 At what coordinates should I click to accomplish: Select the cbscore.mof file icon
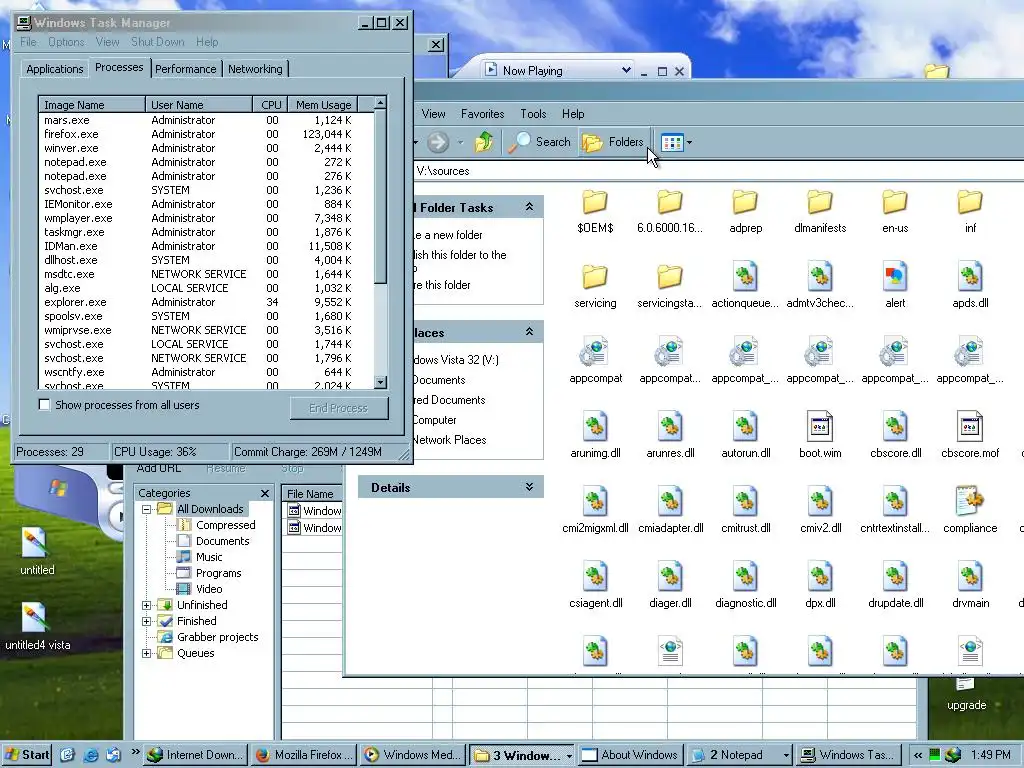970,427
